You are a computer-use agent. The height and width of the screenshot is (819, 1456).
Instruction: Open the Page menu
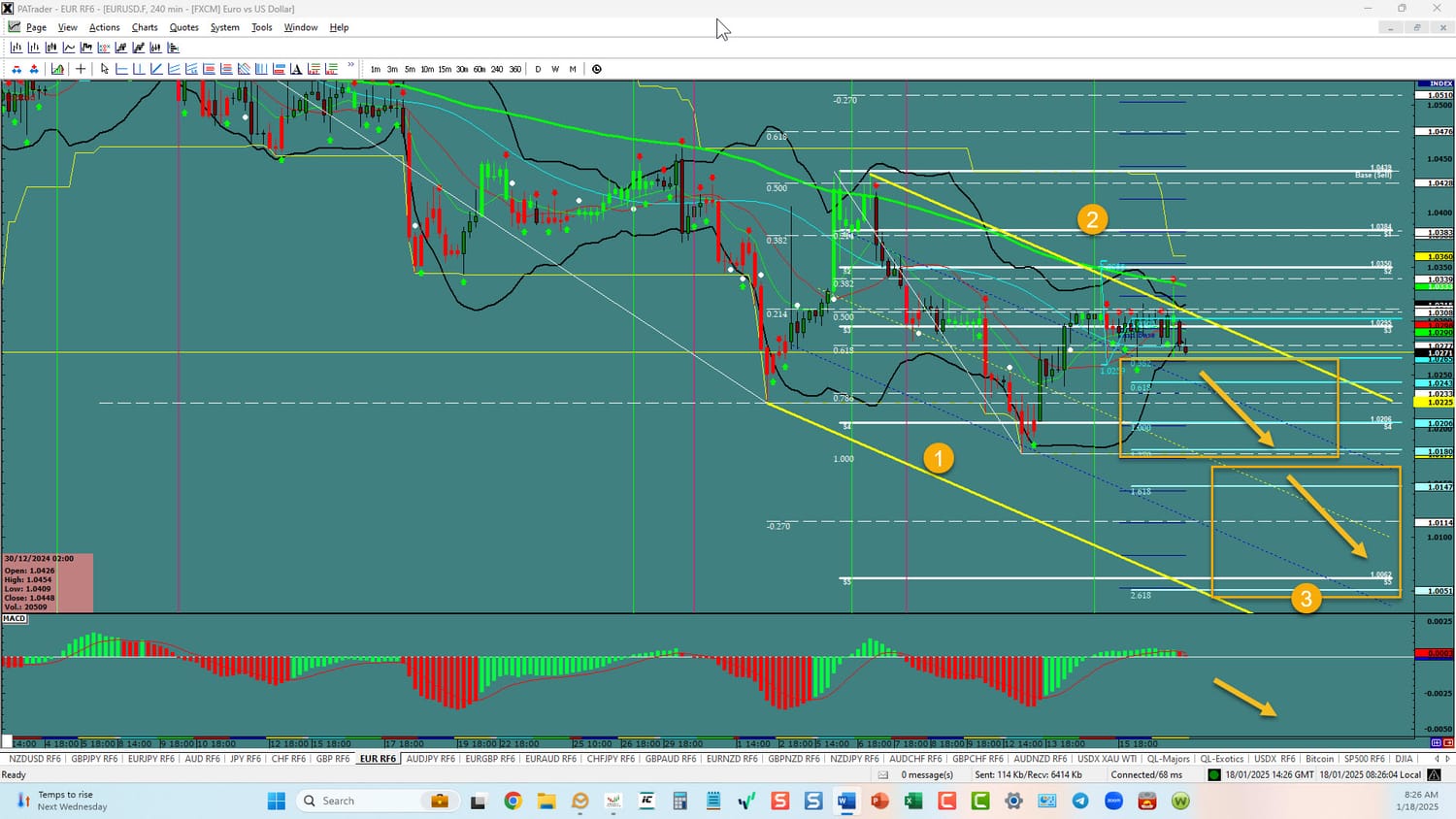tap(36, 27)
